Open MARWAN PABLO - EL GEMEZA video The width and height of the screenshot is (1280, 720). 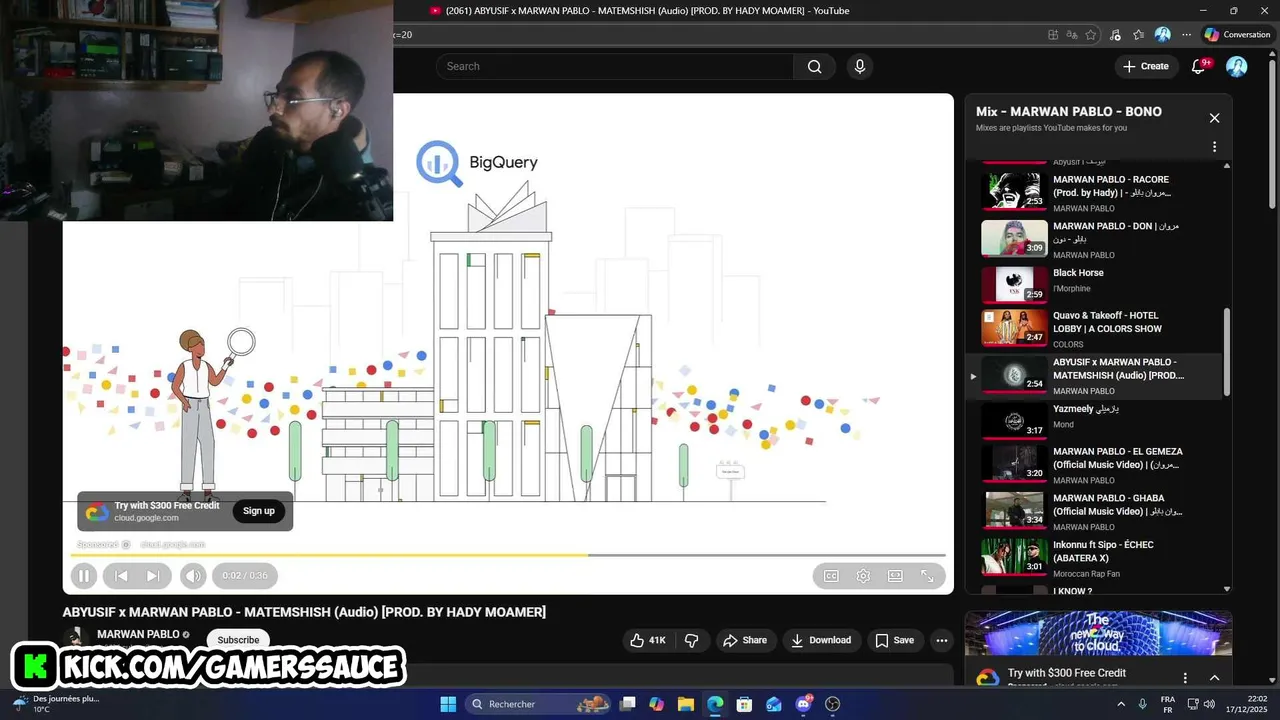click(x=1093, y=465)
